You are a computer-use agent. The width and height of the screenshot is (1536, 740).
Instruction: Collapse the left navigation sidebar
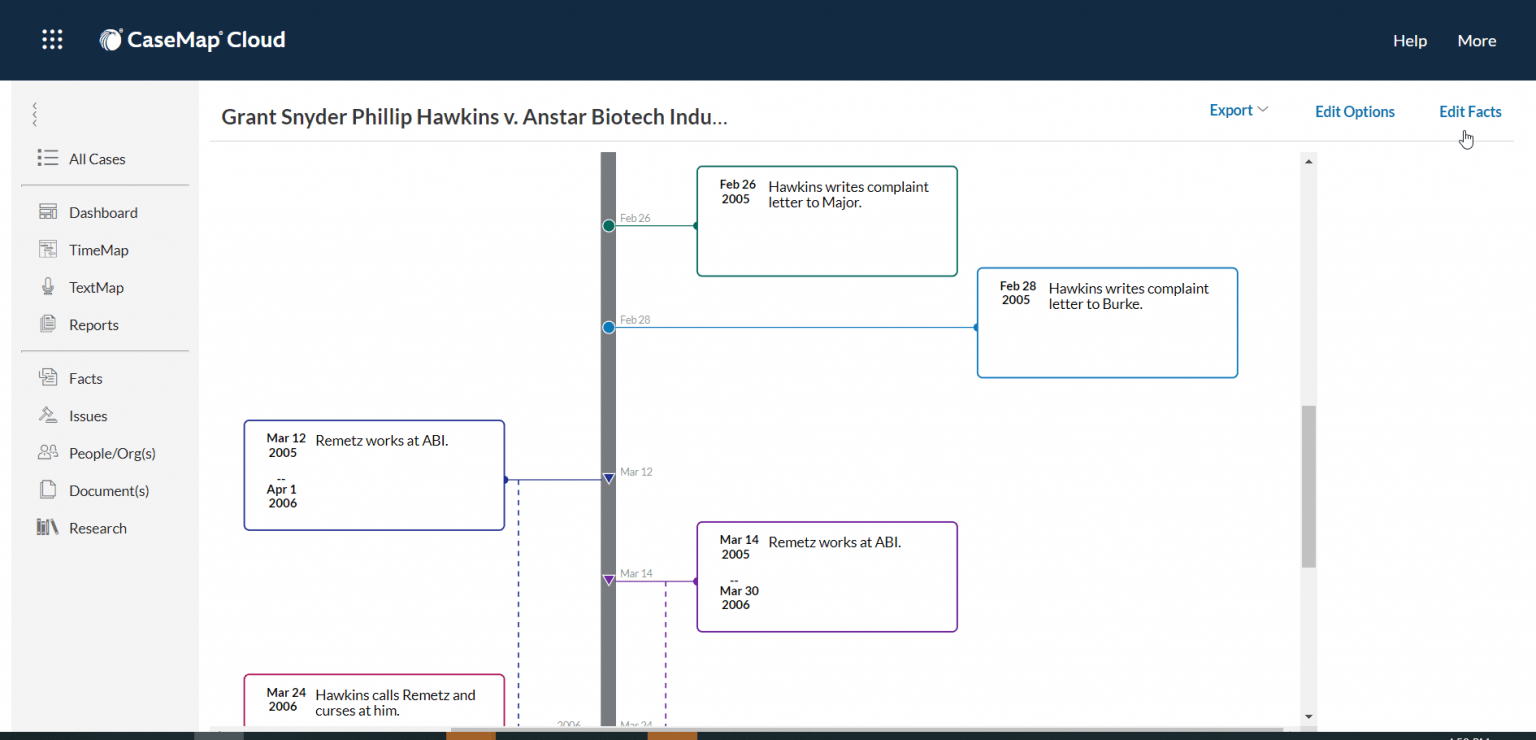pos(33,114)
